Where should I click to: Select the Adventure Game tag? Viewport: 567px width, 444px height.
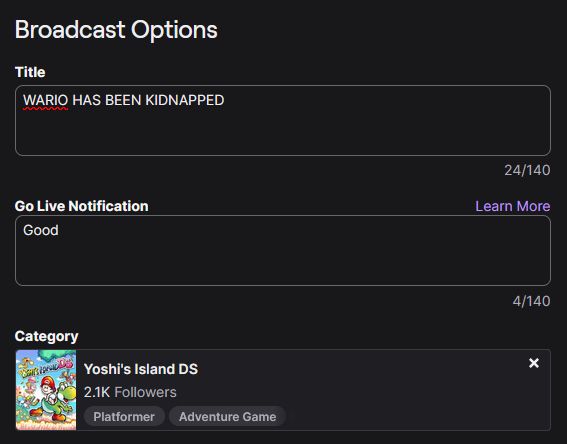[227, 417]
